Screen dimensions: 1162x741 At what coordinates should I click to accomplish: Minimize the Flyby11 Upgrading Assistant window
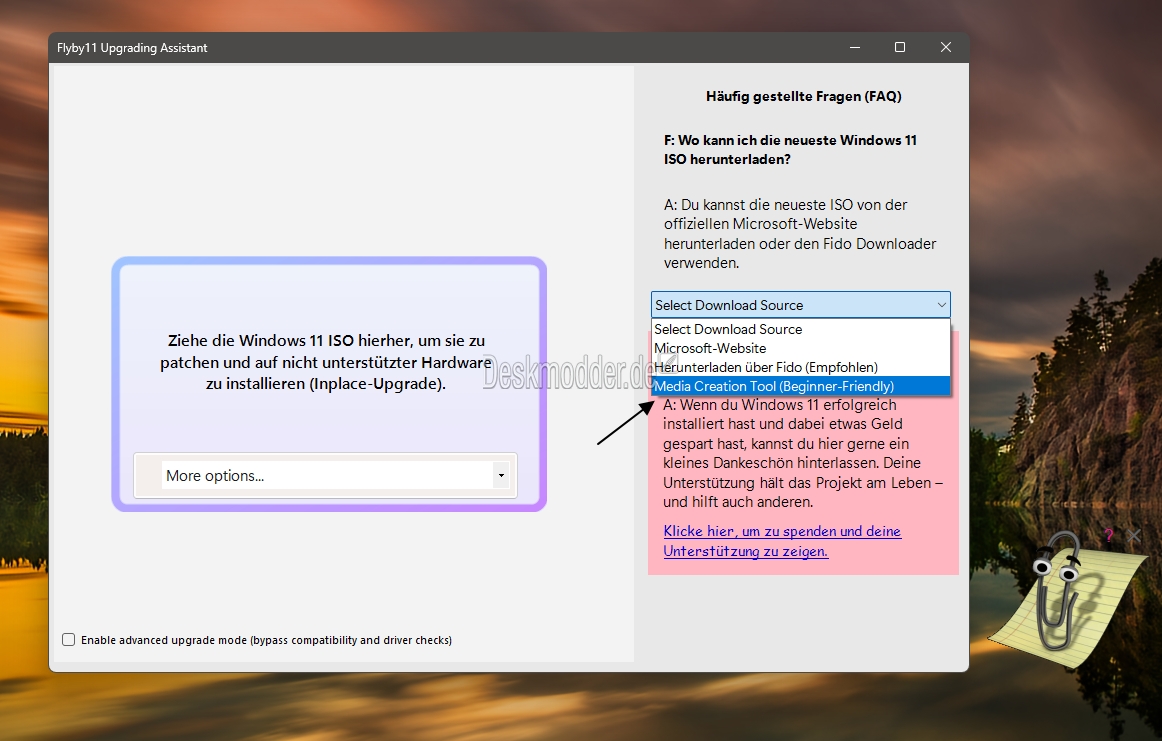[854, 47]
